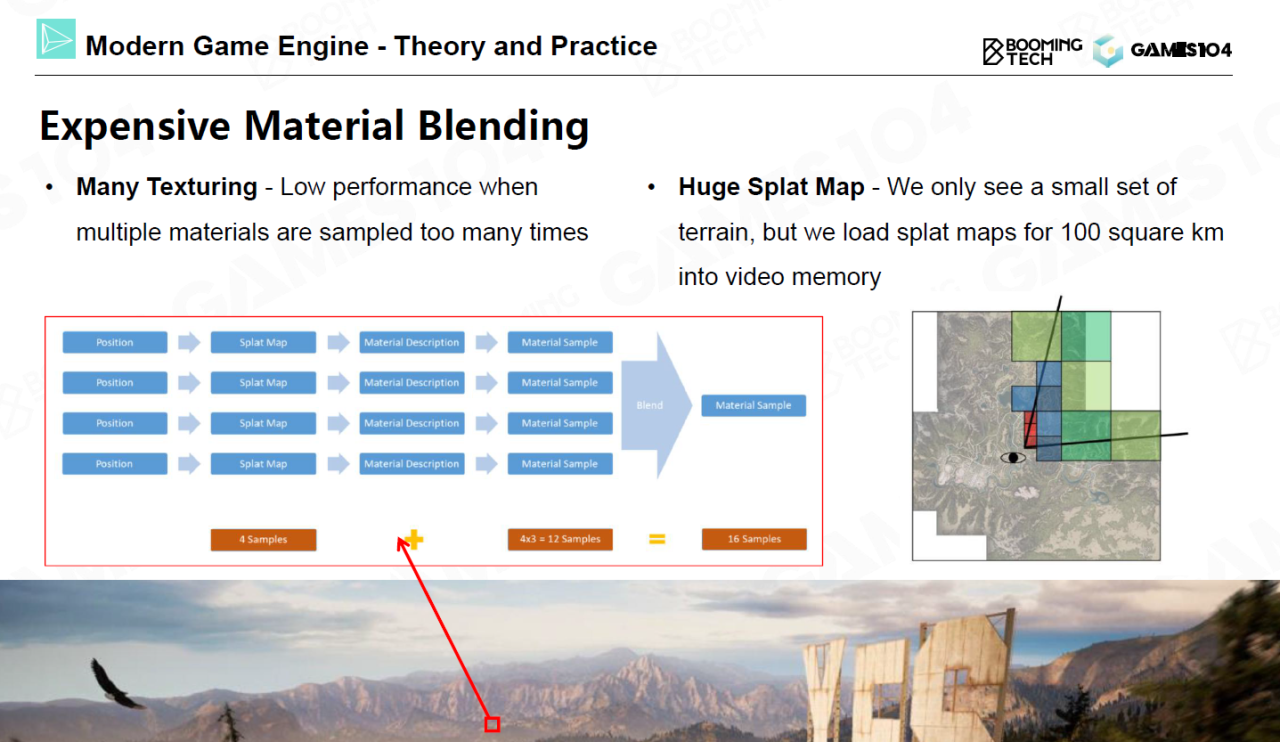Click the small red square on the mountains
1280x742 pixels.
[492, 724]
